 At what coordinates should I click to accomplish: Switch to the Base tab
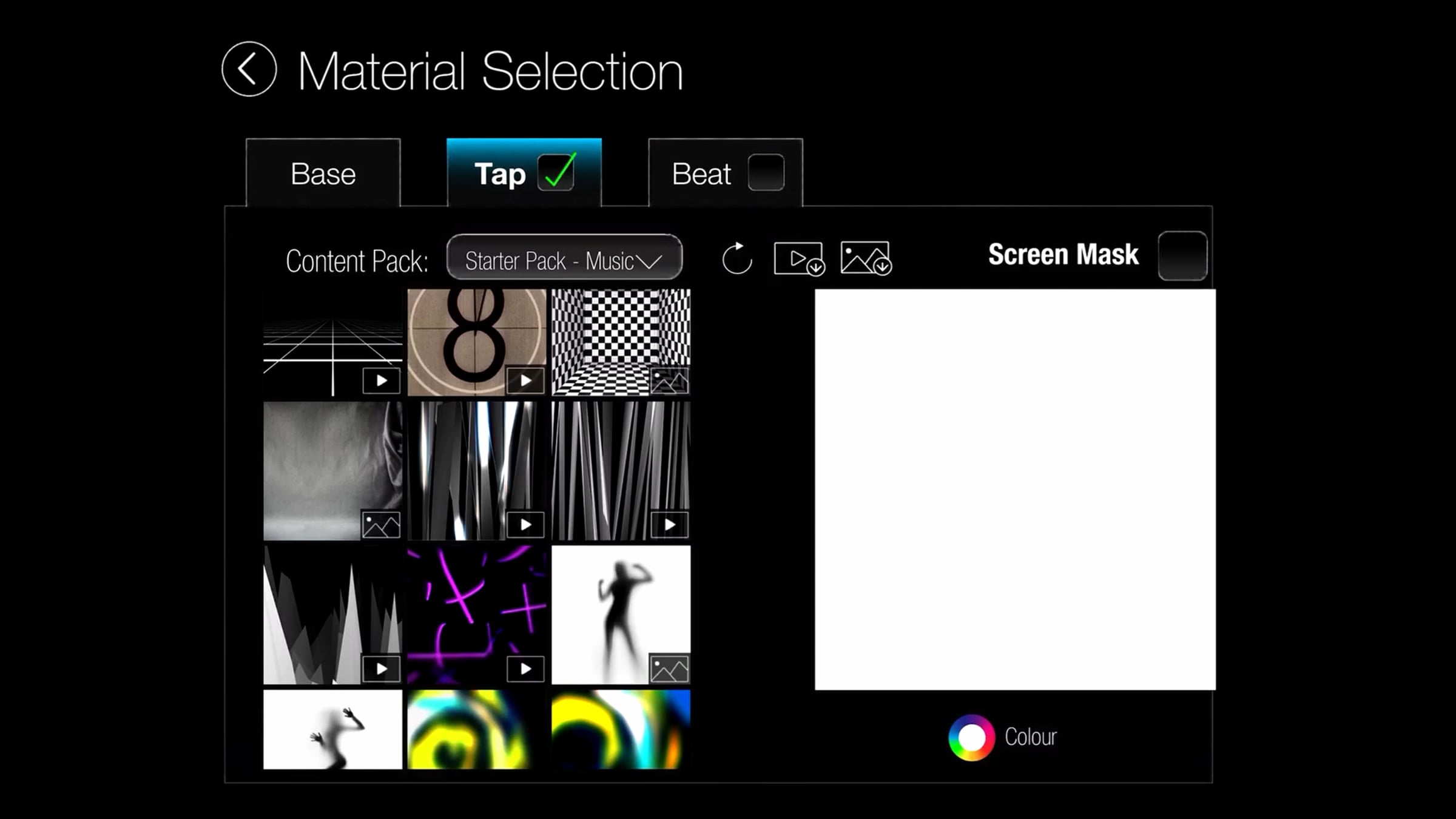[323, 174]
